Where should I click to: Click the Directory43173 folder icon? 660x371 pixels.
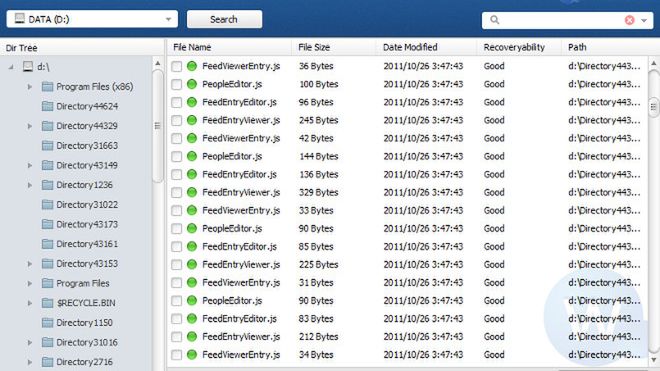point(48,224)
